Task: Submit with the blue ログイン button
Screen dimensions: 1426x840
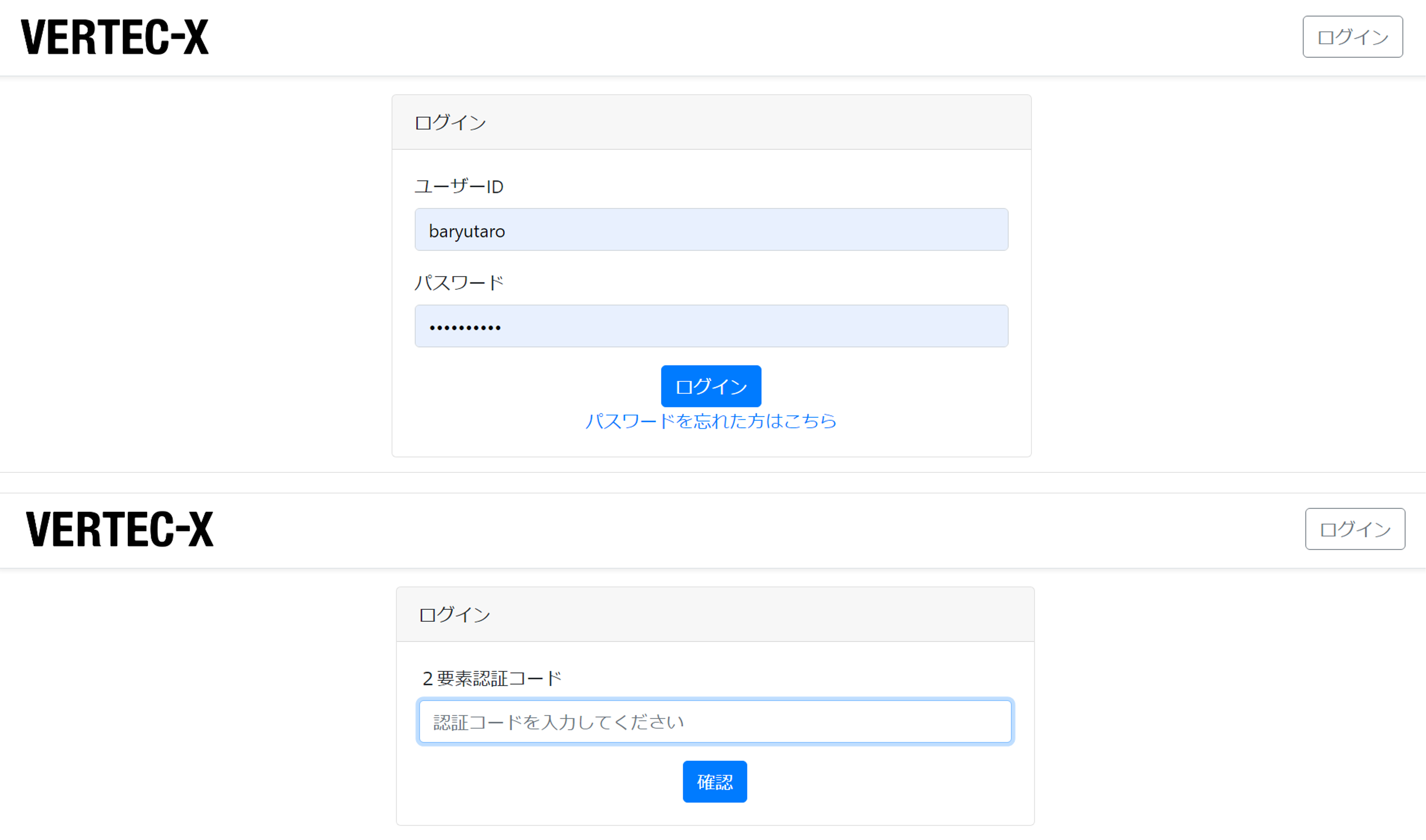Action: click(711, 386)
